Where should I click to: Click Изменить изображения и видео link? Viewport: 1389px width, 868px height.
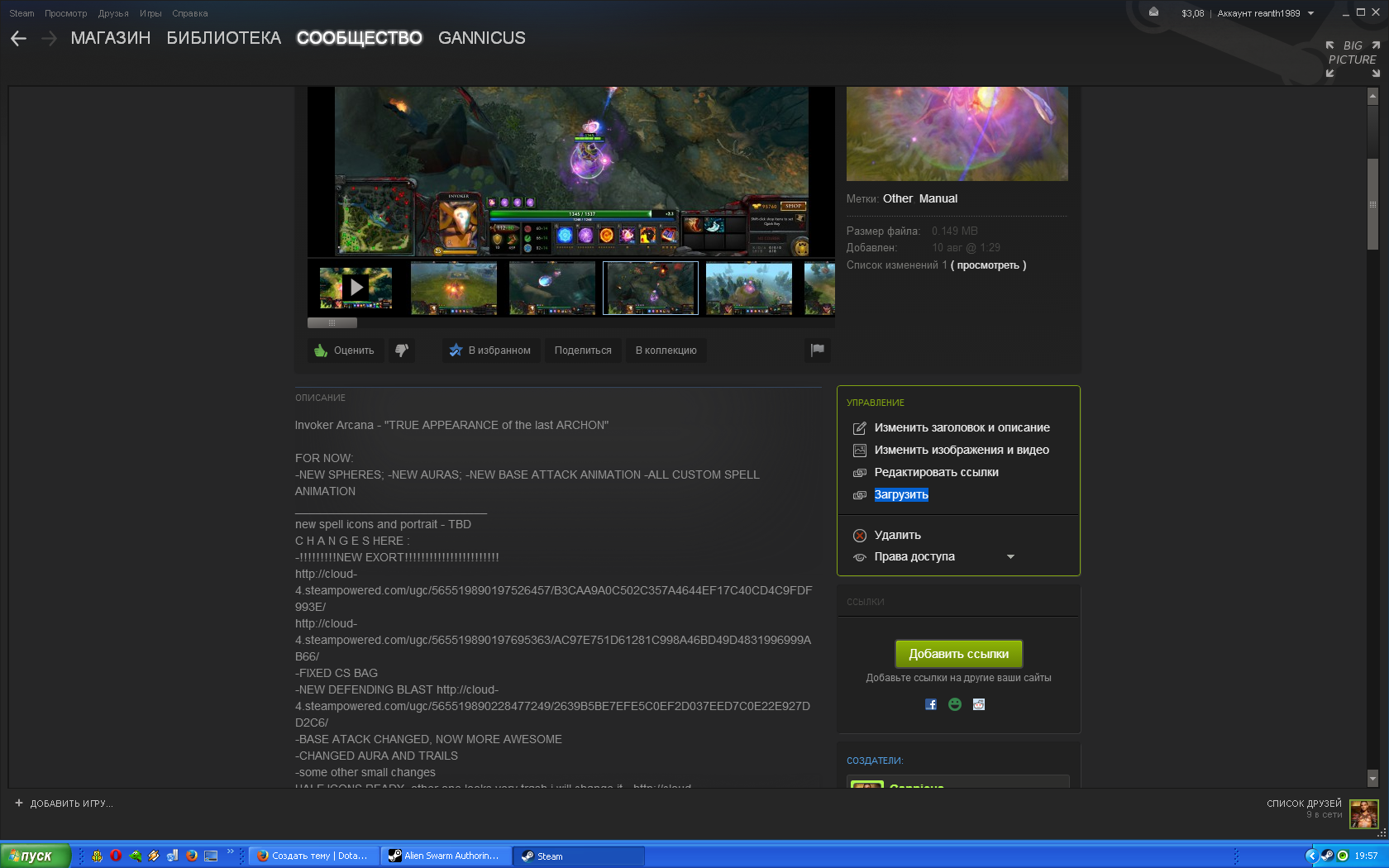click(x=962, y=451)
